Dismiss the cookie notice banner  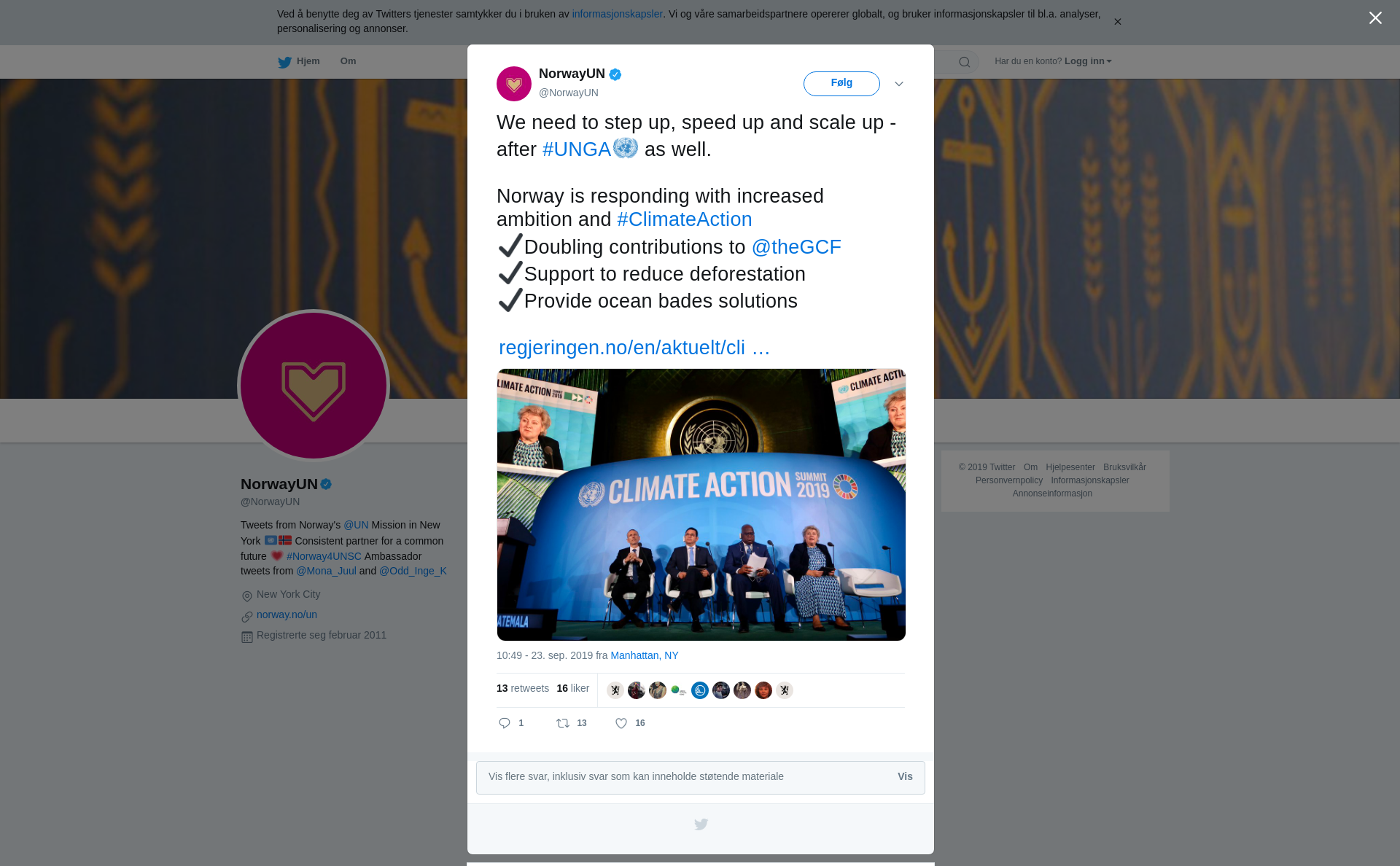tap(1117, 22)
